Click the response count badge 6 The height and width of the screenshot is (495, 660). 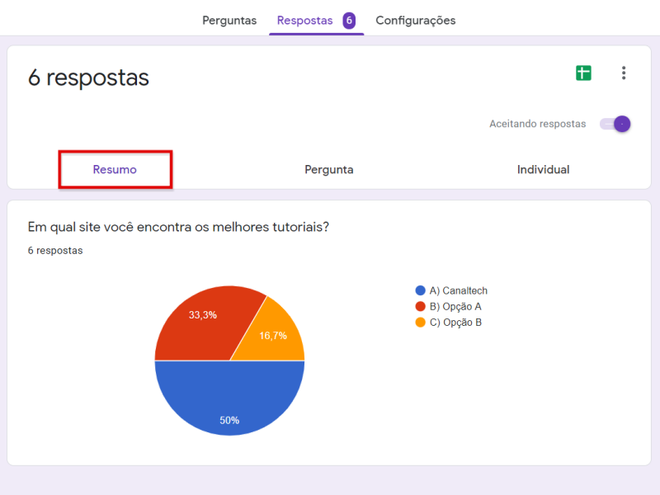click(349, 20)
